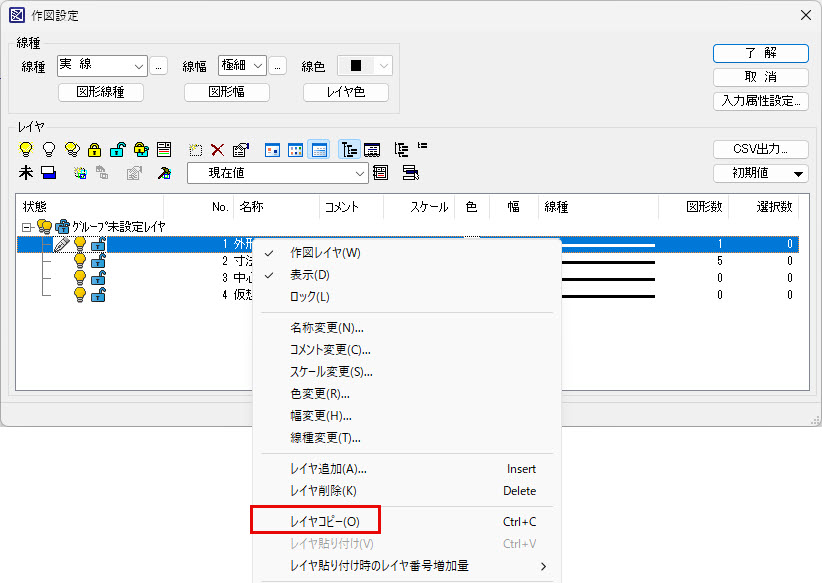The width and height of the screenshot is (822, 583).
Task: Click the 図形線種 button
Action: point(101,92)
